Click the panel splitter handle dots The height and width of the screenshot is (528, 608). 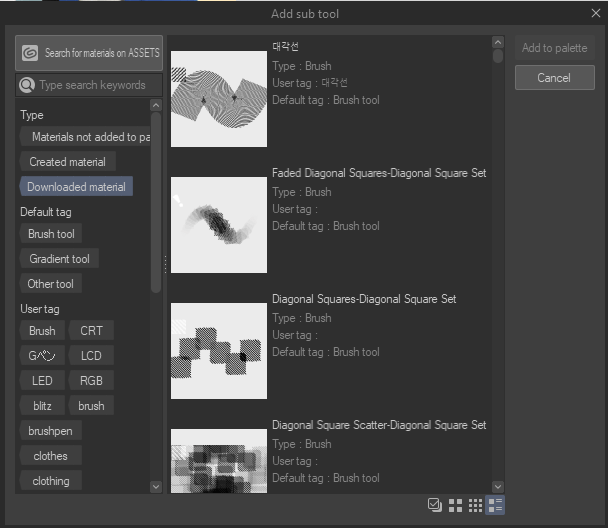pos(165,264)
